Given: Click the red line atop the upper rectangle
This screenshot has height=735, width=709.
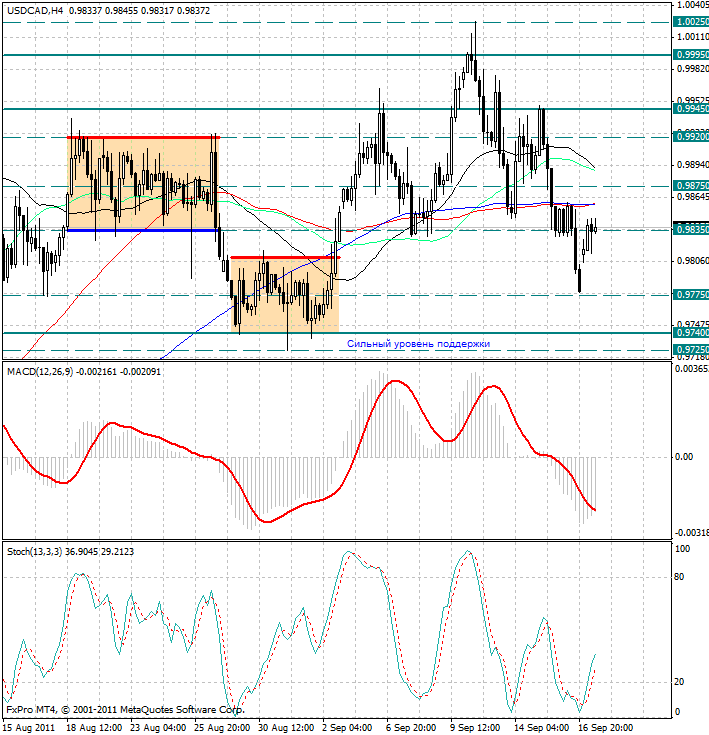Looking at the screenshot, I should 142,137.
